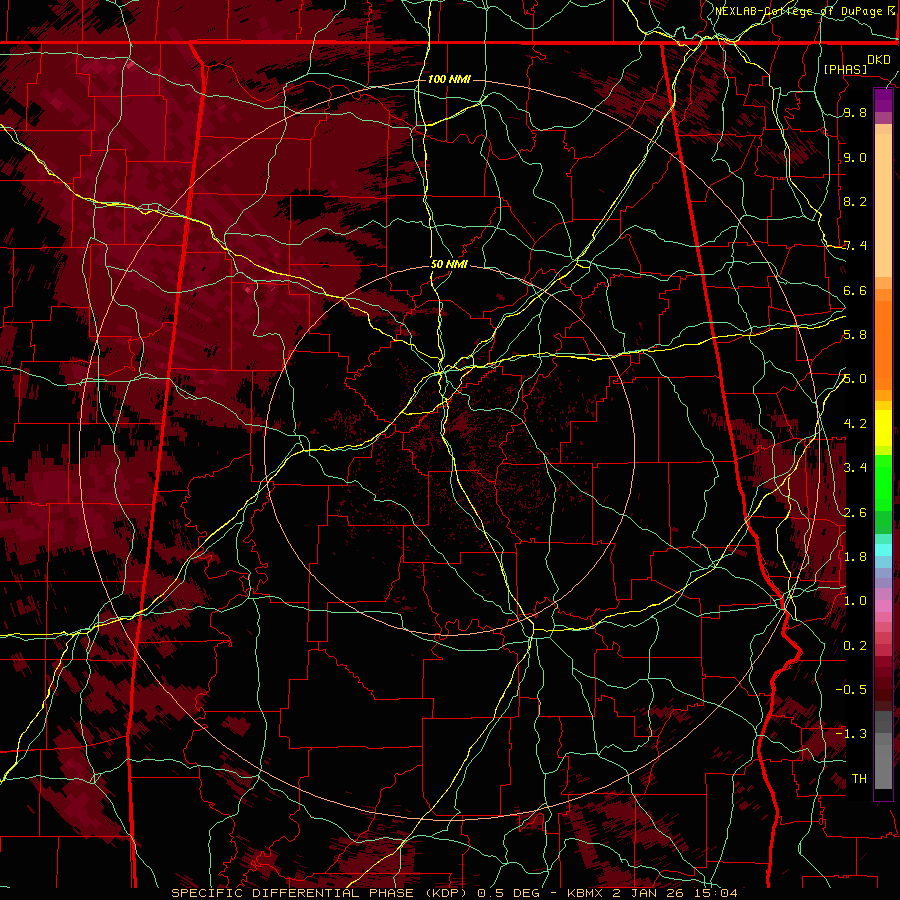Select the 5.0 scale value

(855, 379)
